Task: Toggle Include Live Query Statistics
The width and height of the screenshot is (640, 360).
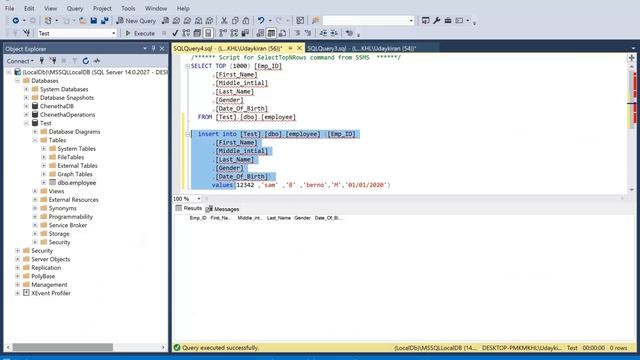Action: [234, 33]
